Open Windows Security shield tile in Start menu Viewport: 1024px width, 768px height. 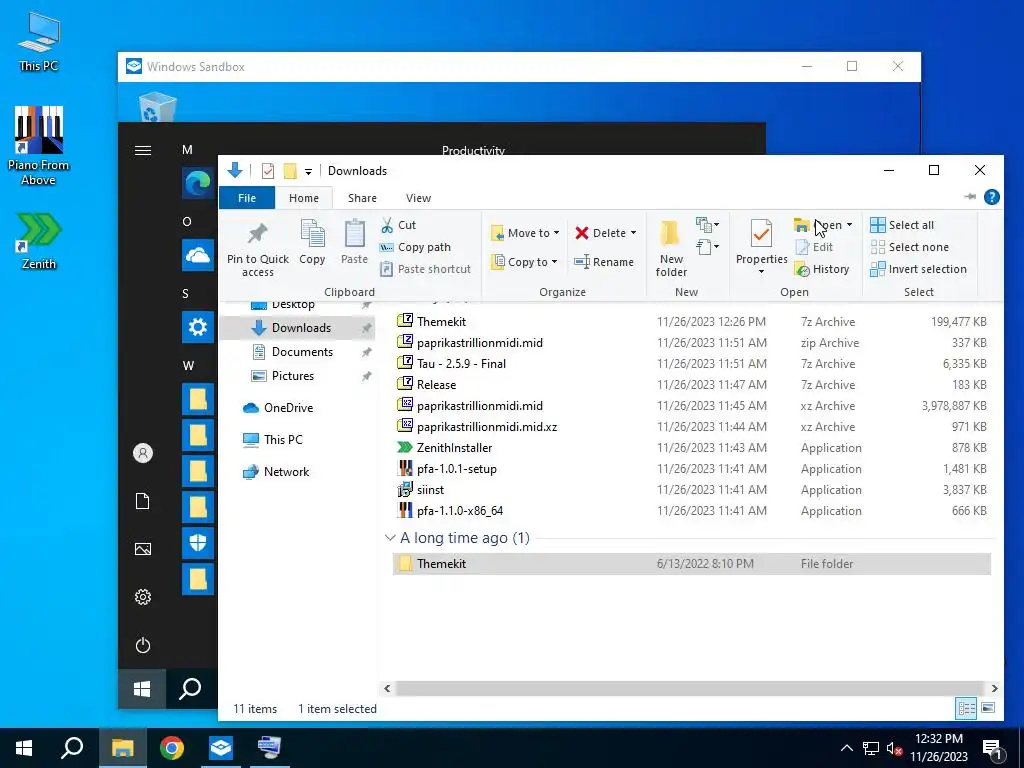(197, 543)
